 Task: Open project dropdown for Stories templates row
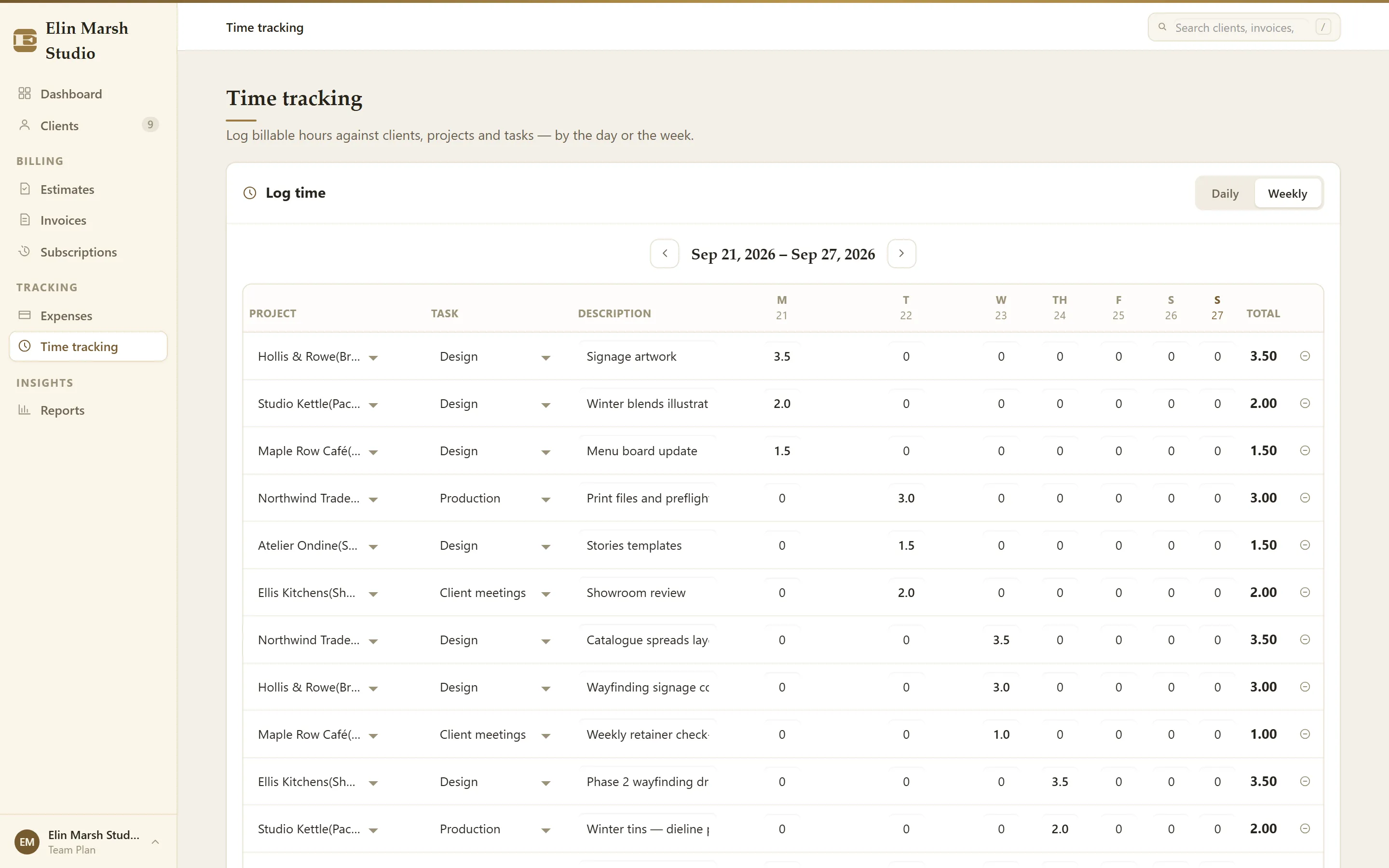tap(318, 545)
